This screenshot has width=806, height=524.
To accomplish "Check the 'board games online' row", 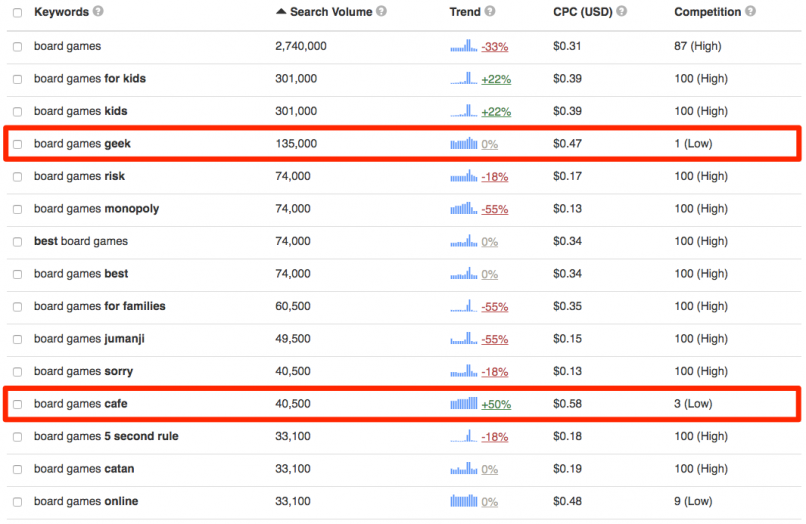I will pos(17,502).
